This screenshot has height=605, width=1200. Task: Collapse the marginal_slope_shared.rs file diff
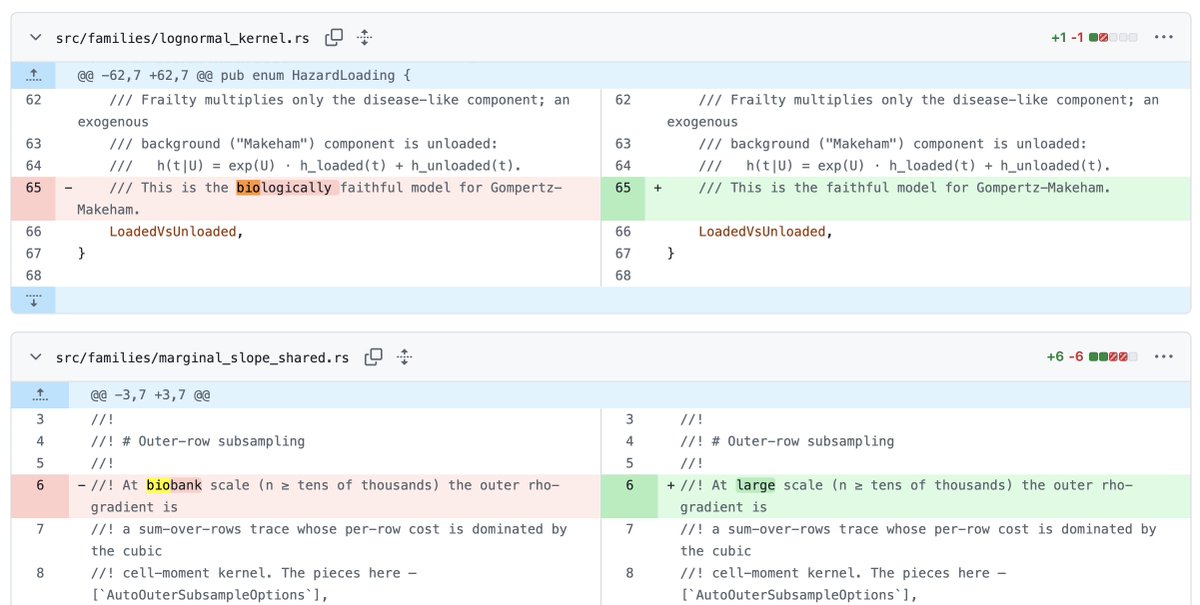(37, 357)
